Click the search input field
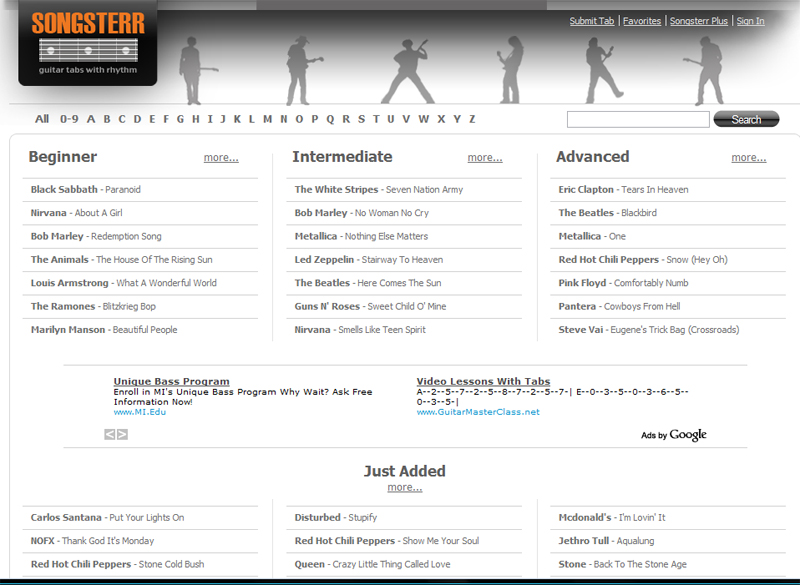 [638, 119]
